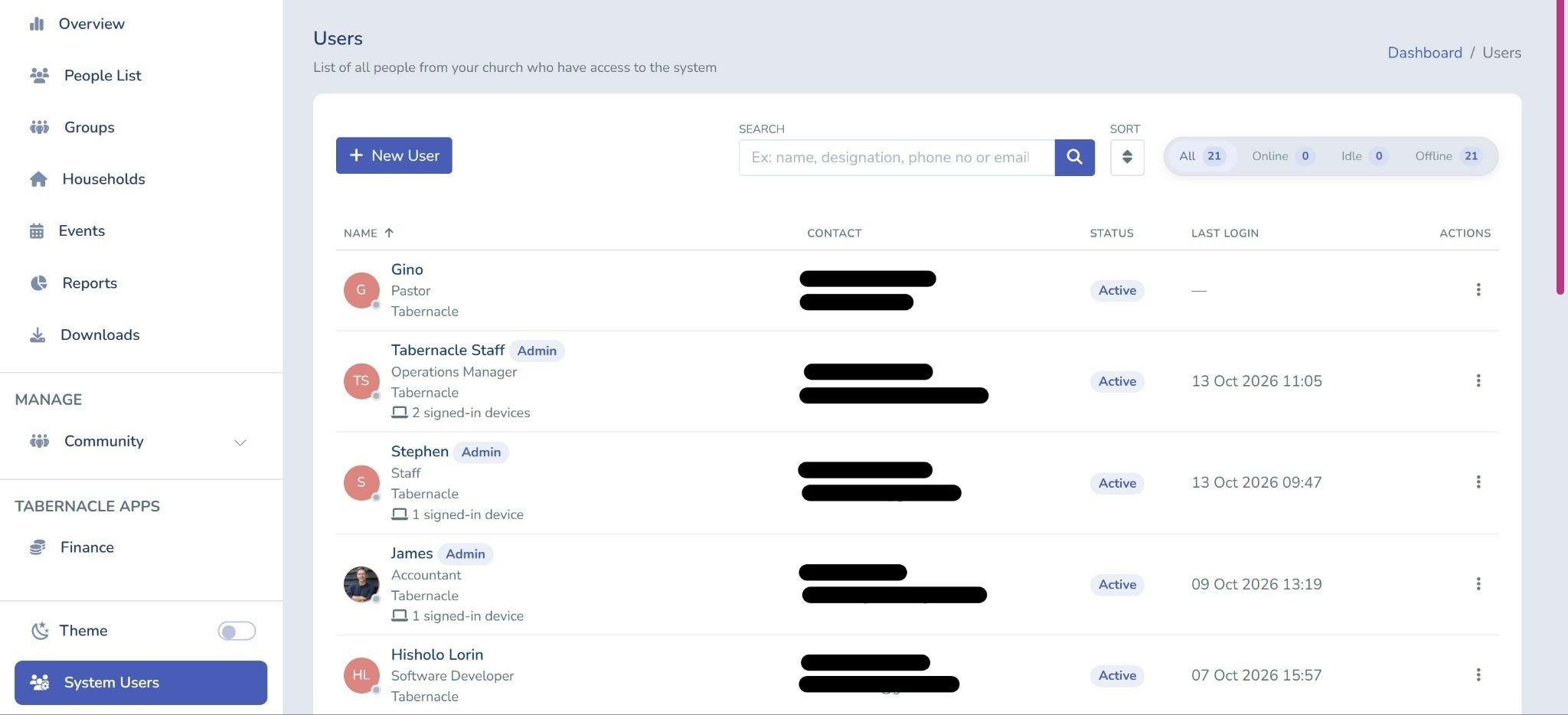Select the Idle filter tab
Viewport: 1568px width, 715px height.
tap(1364, 156)
